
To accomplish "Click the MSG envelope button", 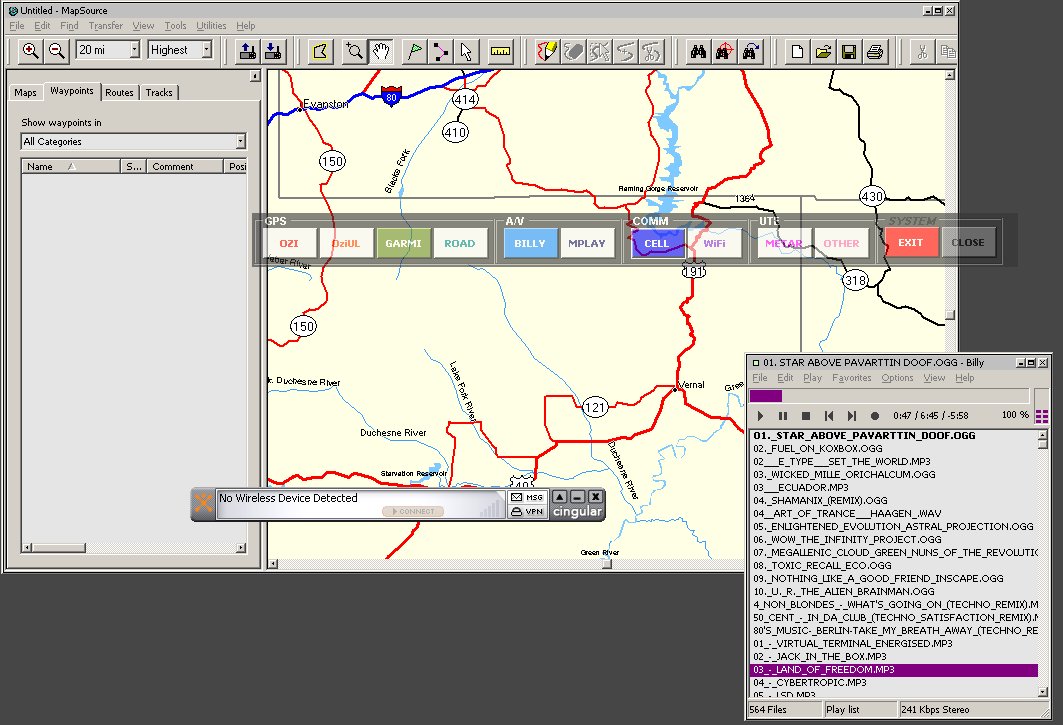I will pyautogui.click(x=527, y=497).
